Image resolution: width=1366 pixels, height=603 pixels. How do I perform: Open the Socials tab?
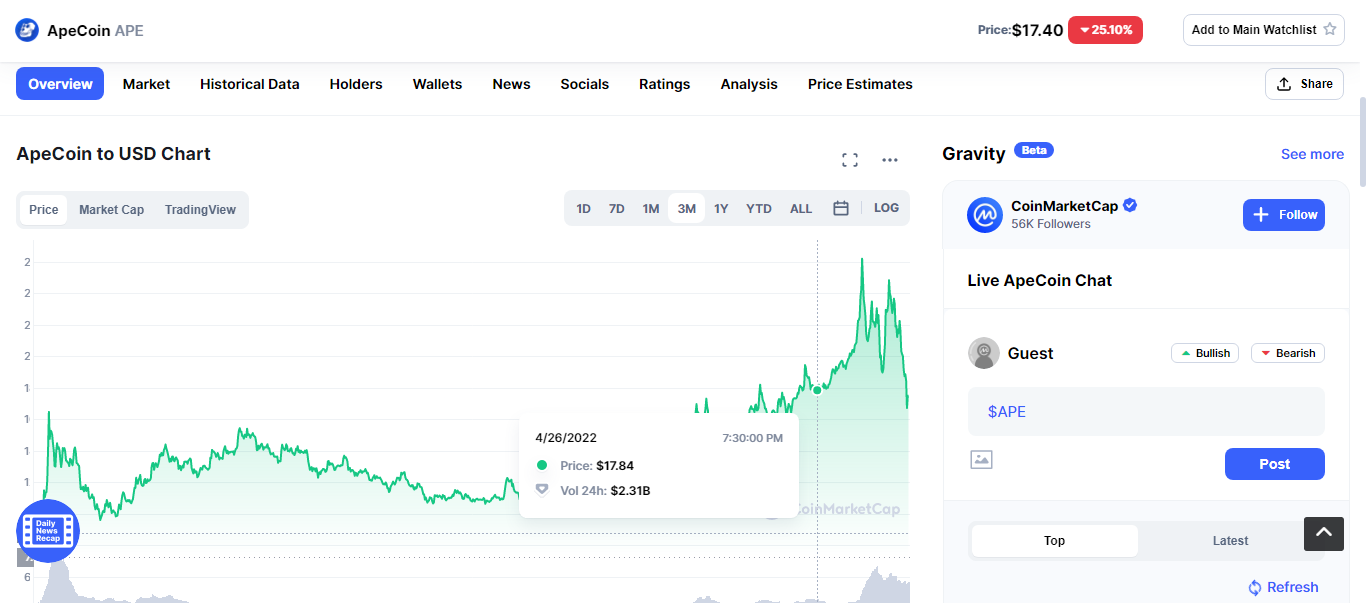584,84
